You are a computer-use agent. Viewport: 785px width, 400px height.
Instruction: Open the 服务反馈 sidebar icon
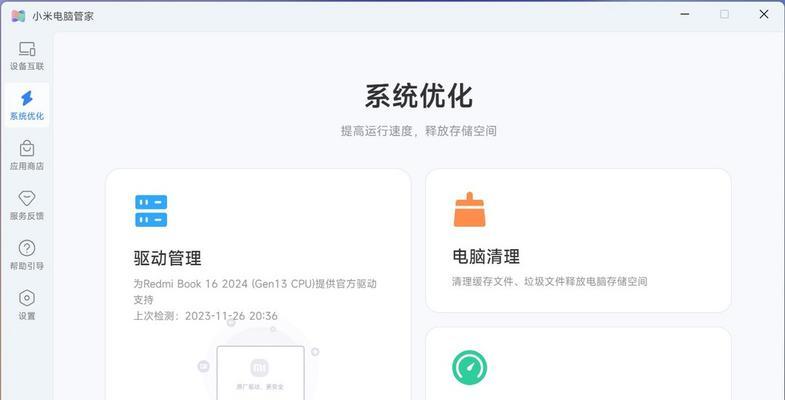(x=27, y=198)
